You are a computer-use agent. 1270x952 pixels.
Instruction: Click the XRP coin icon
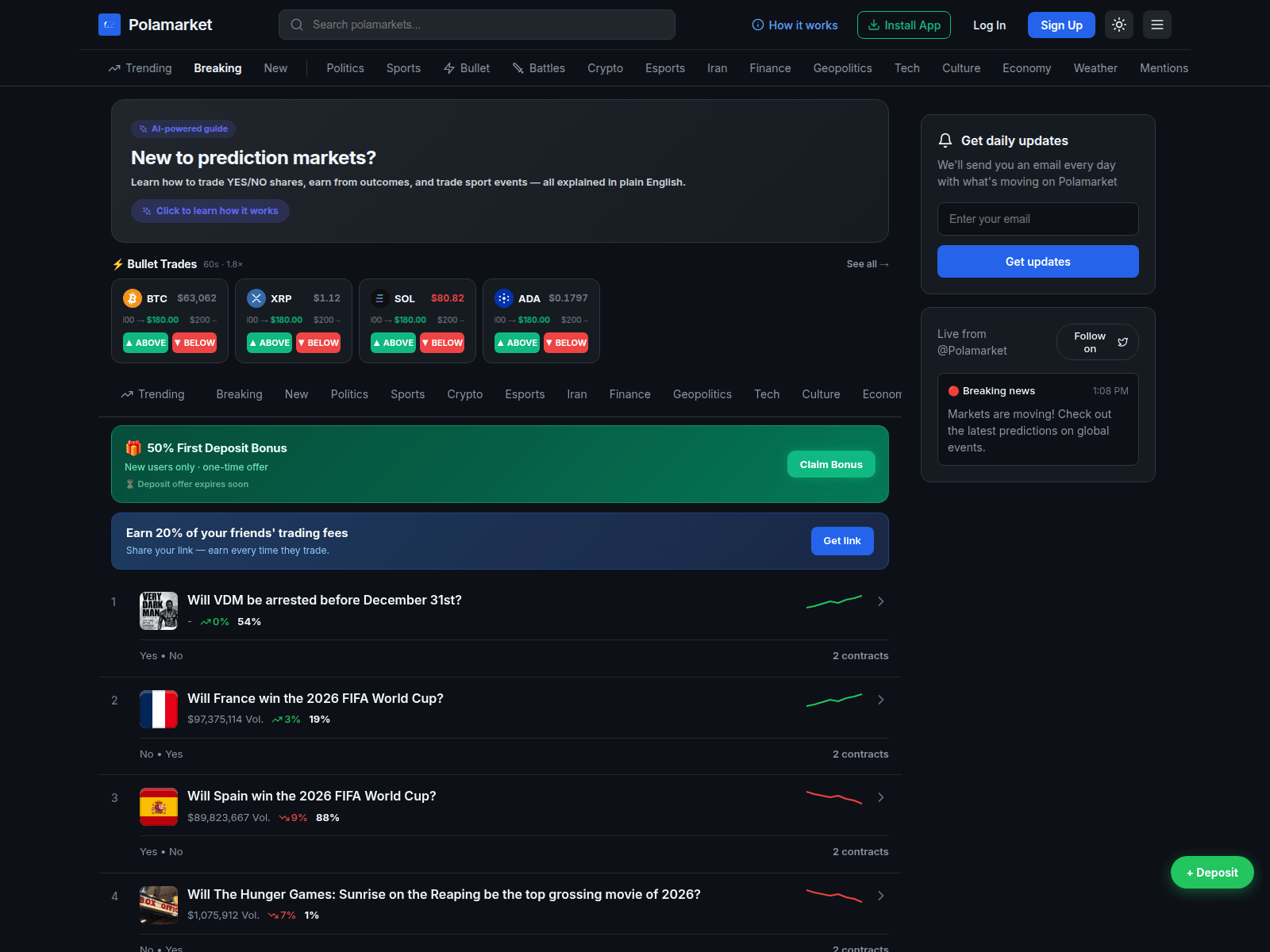[256, 298]
